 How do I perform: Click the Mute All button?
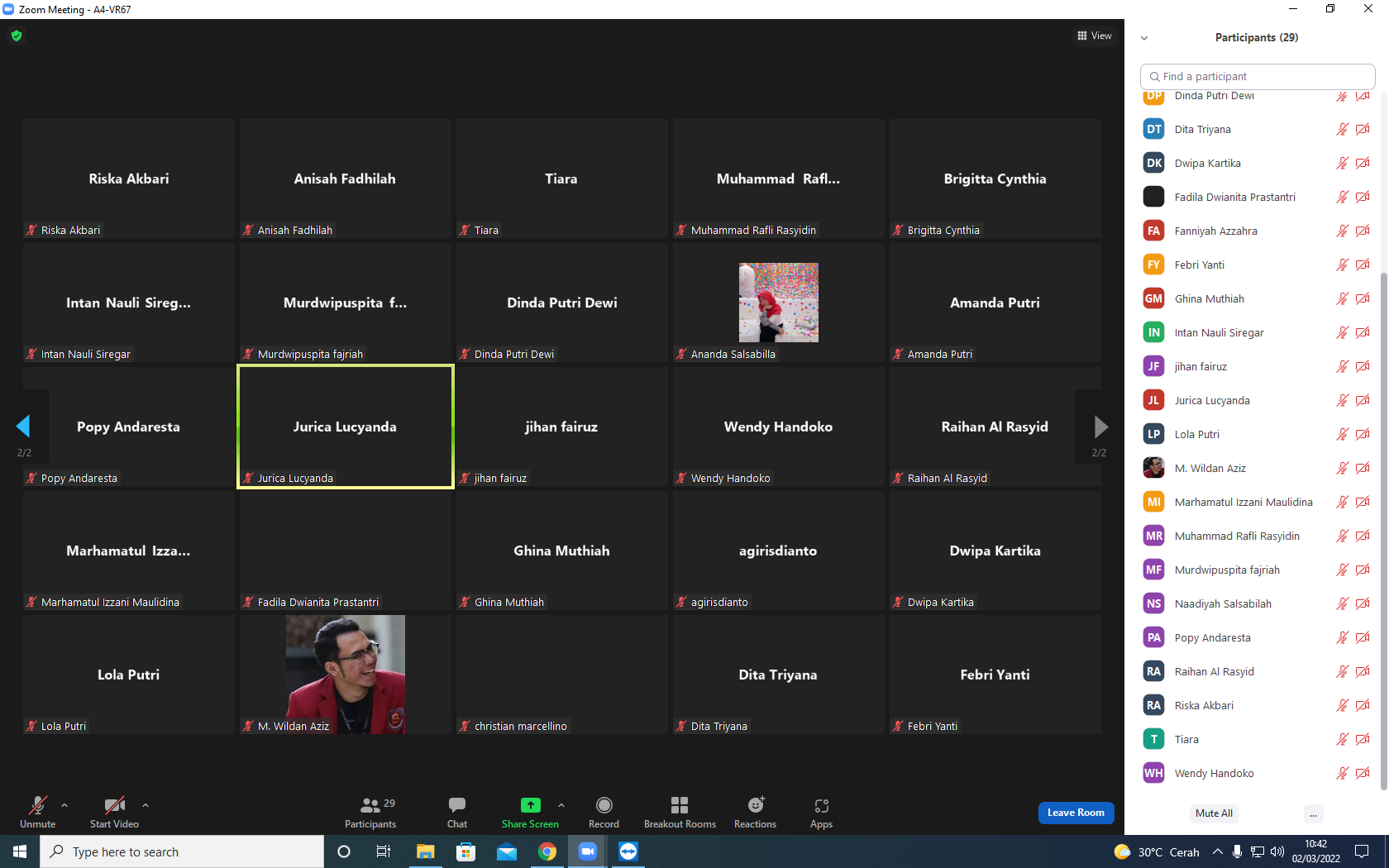pos(1214,813)
